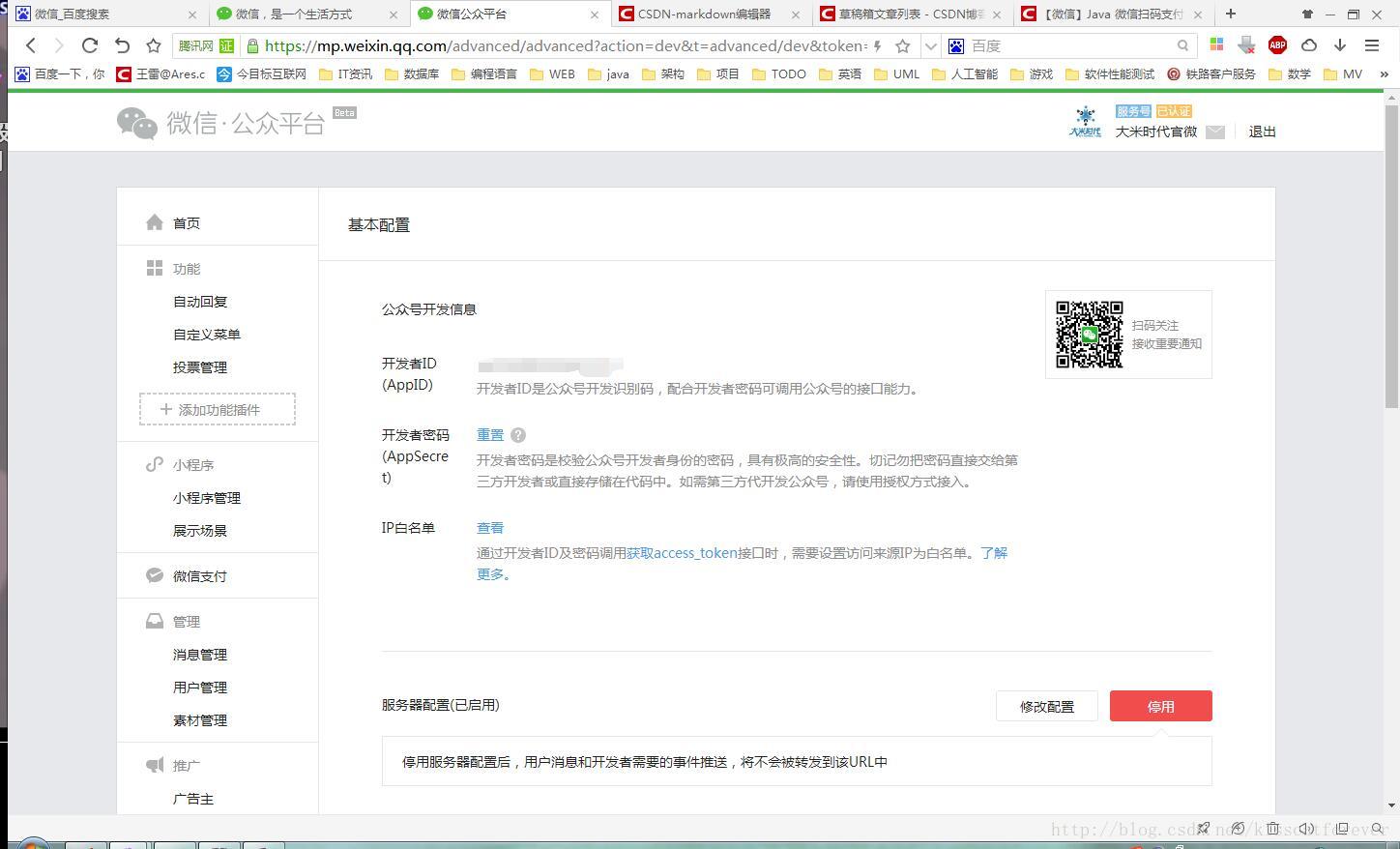Viewport: 1400px width, 849px height.
Task: Open 用户管理 in sidebar
Action: click(x=200, y=688)
